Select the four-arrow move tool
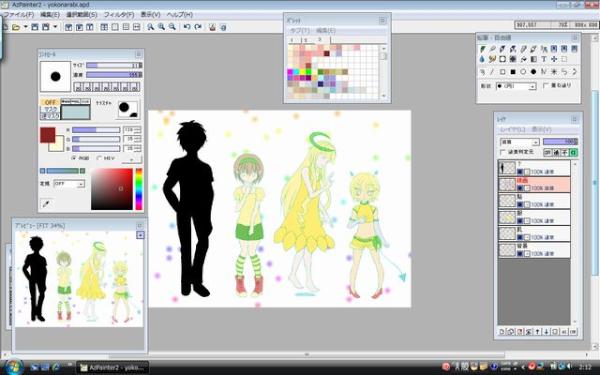 click(554, 59)
